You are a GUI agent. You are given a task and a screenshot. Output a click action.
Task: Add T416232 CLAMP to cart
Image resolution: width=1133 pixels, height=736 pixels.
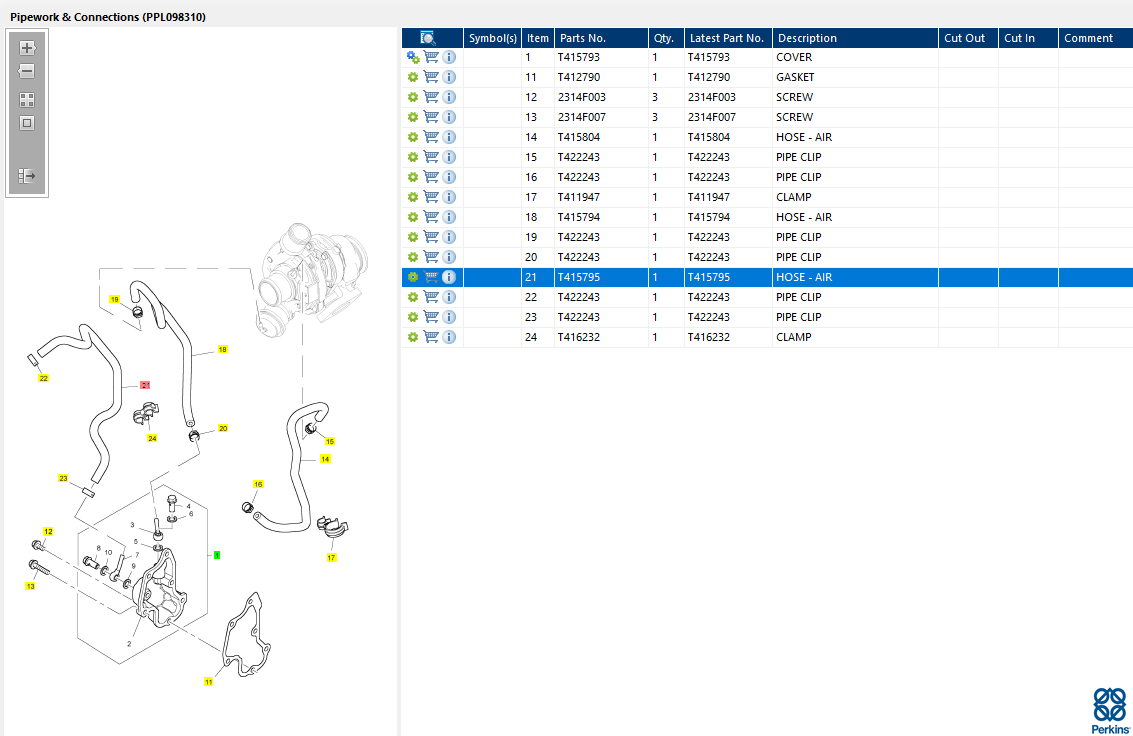[x=431, y=337]
